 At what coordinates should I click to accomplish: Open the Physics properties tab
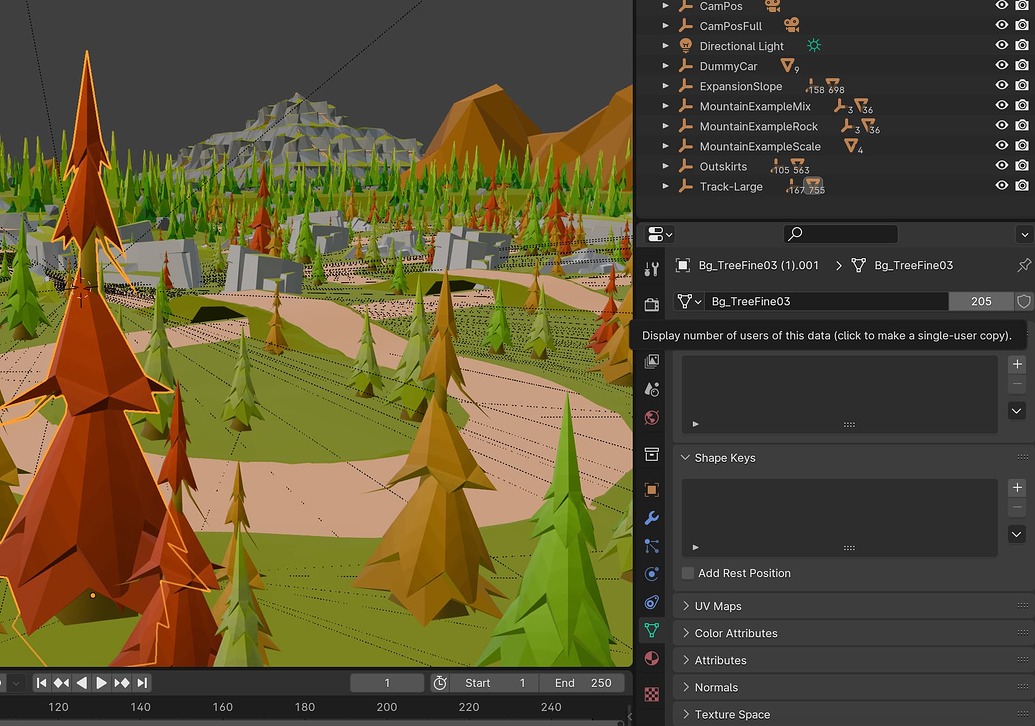(x=651, y=574)
